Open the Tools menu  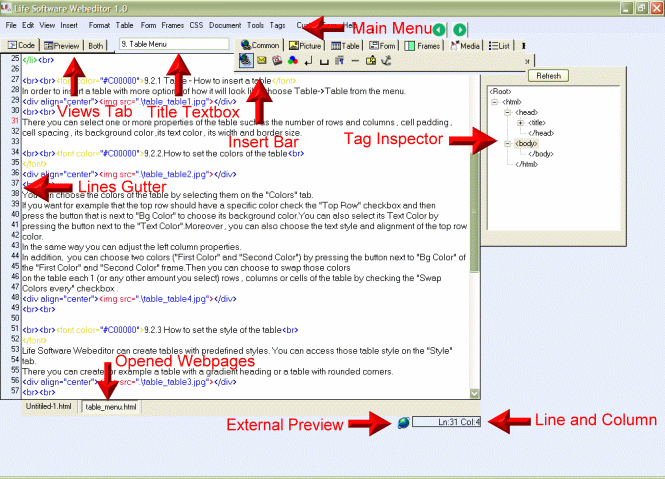[255, 25]
